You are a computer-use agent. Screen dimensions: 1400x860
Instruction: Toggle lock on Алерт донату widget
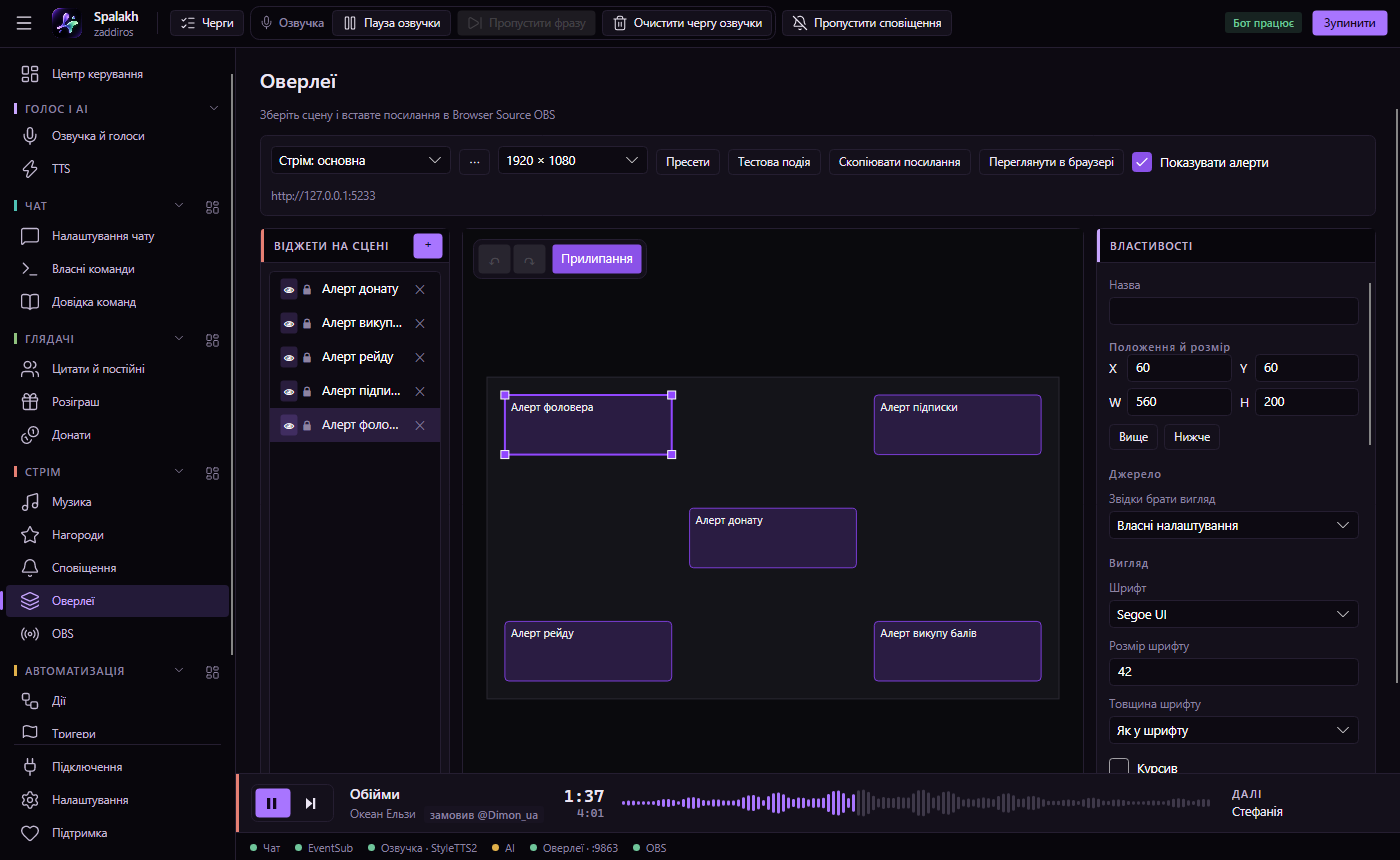(308, 289)
